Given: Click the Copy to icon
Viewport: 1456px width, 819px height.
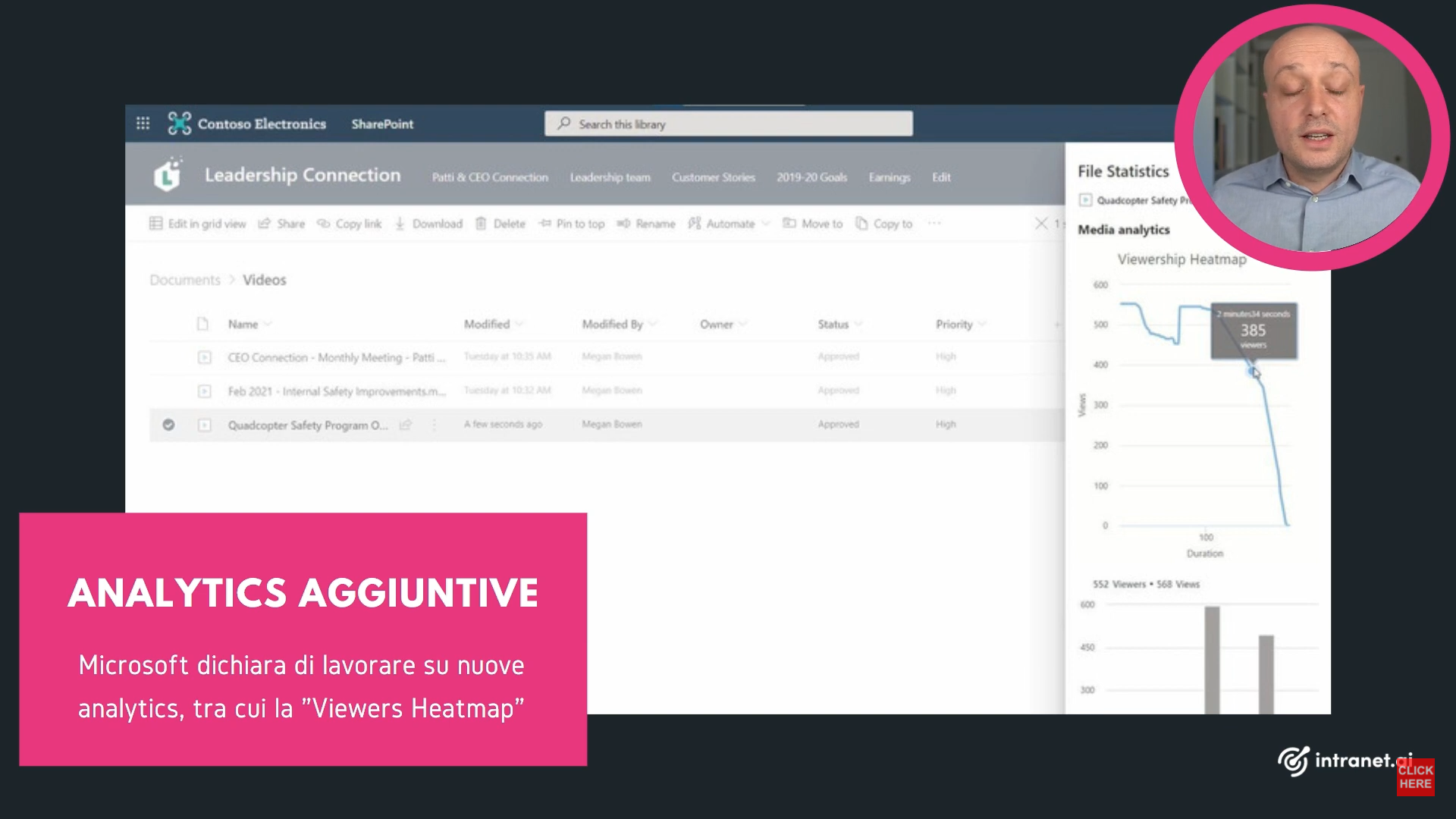Looking at the screenshot, I should tap(861, 224).
